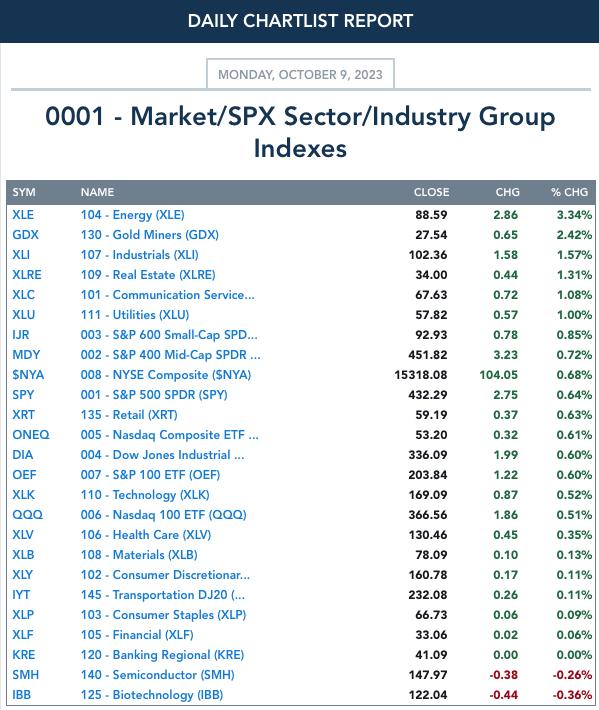This screenshot has width=599, height=710.
Task: Select the MDY symbol link
Action: [26, 355]
